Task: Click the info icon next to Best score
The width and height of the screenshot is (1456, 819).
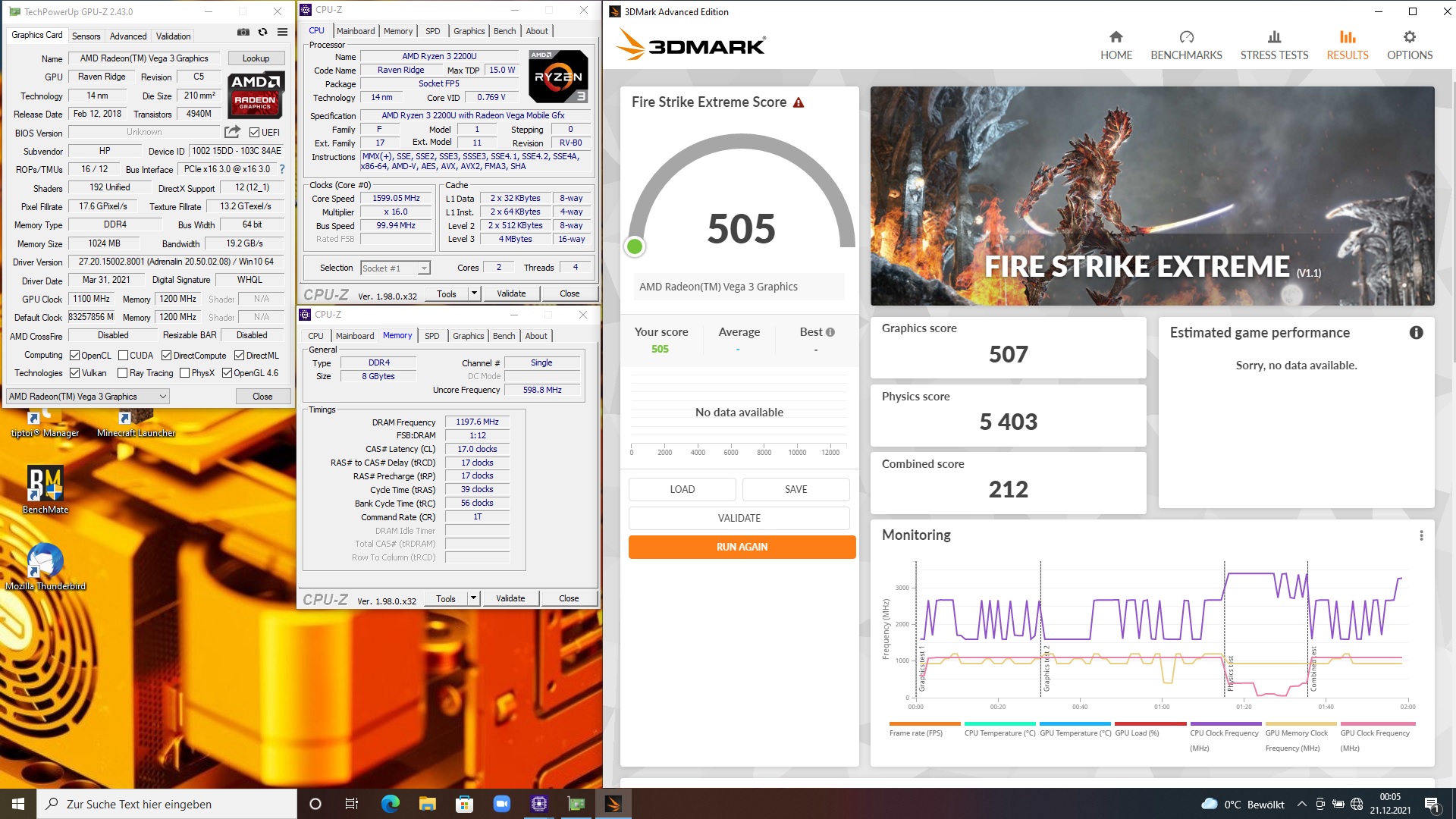Action: pyautogui.click(x=830, y=332)
